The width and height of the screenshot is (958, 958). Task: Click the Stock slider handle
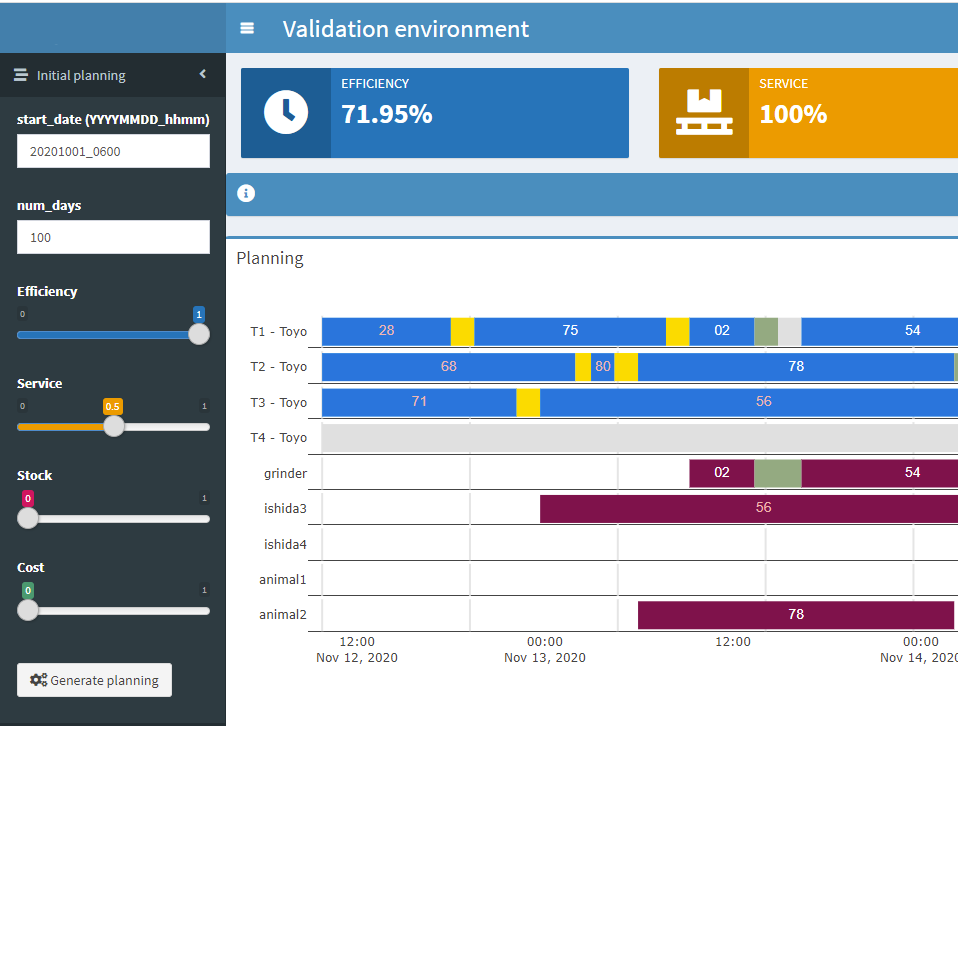coord(27,518)
